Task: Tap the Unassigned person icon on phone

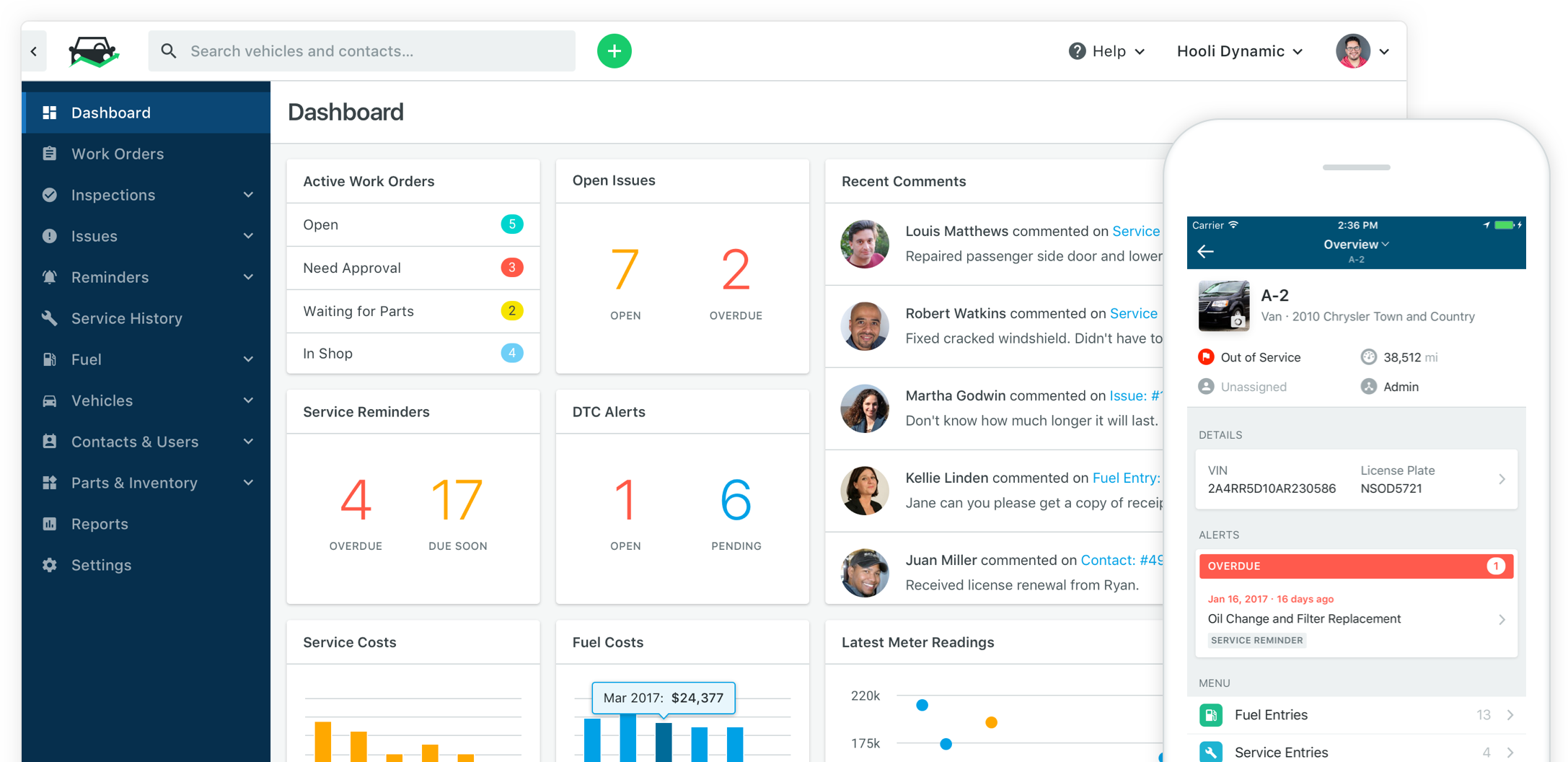Action: pyautogui.click(x=1206, y=387)
